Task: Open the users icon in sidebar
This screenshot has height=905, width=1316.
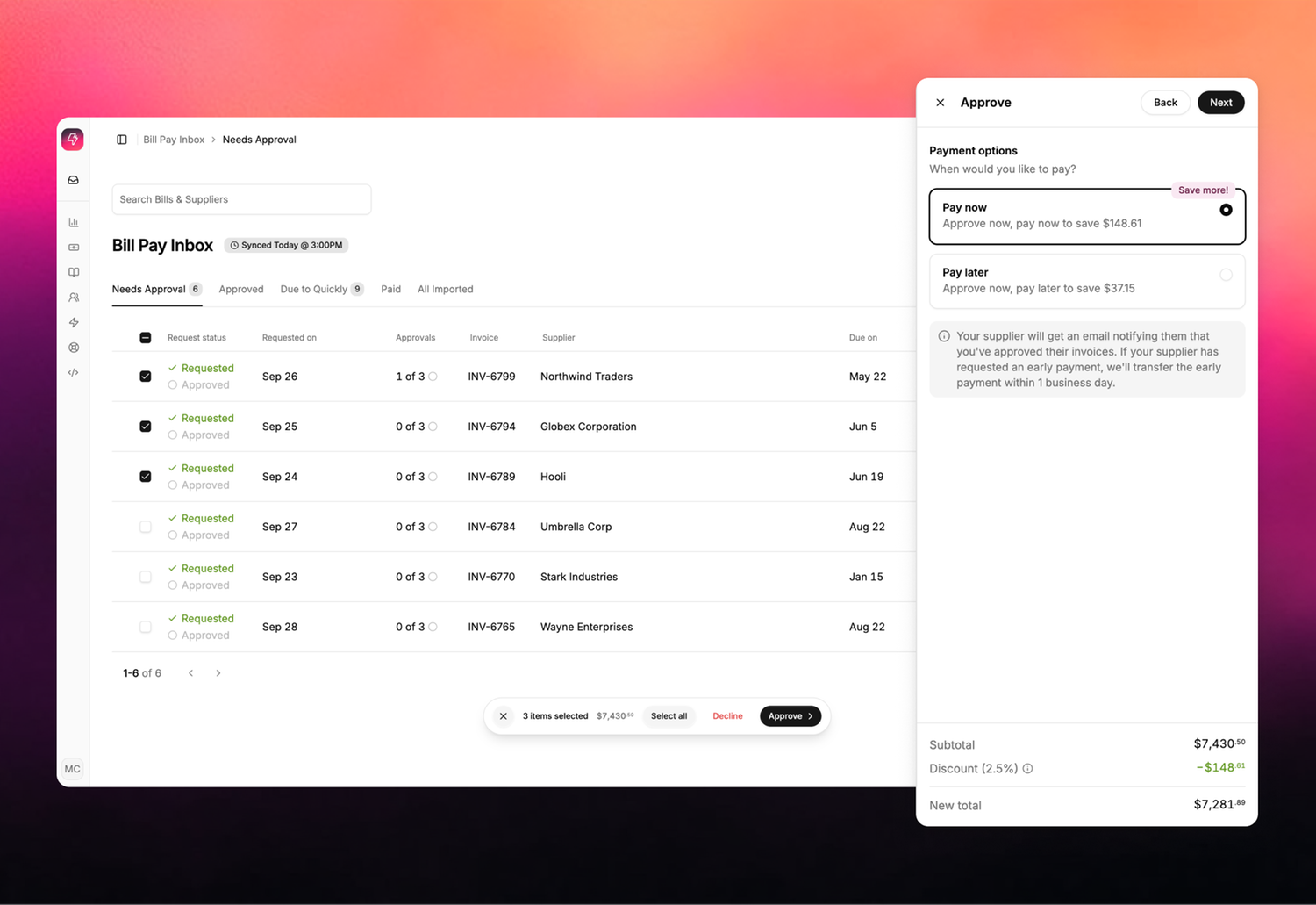Action: [74, 298]
